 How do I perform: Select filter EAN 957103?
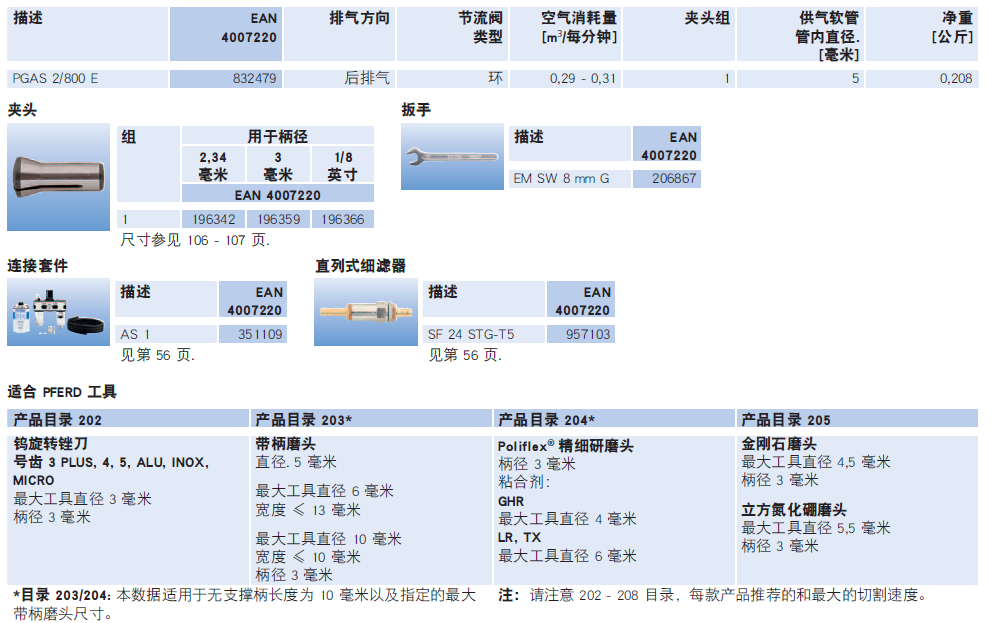click(581, 334)
